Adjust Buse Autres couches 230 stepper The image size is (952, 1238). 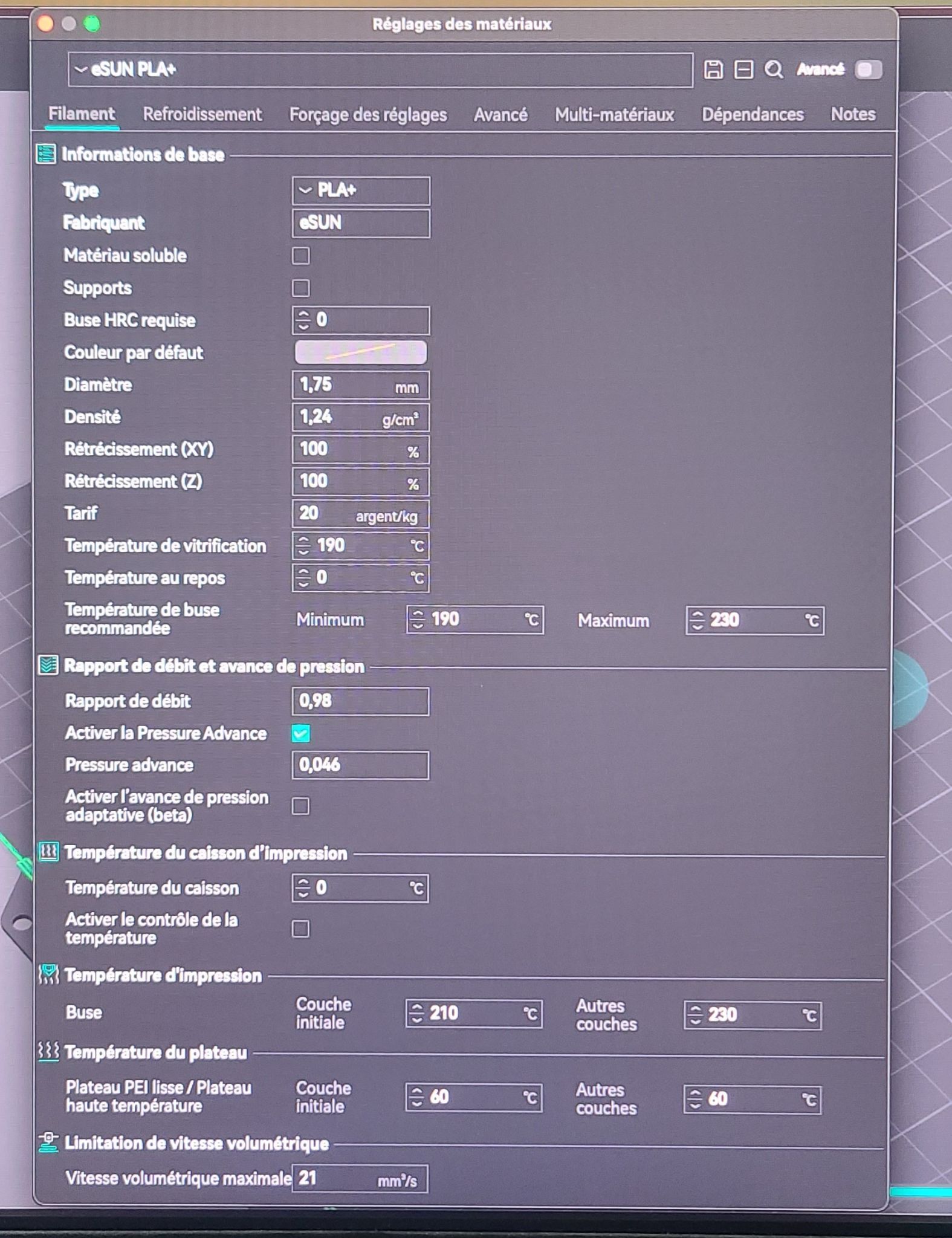[696, 1014]
